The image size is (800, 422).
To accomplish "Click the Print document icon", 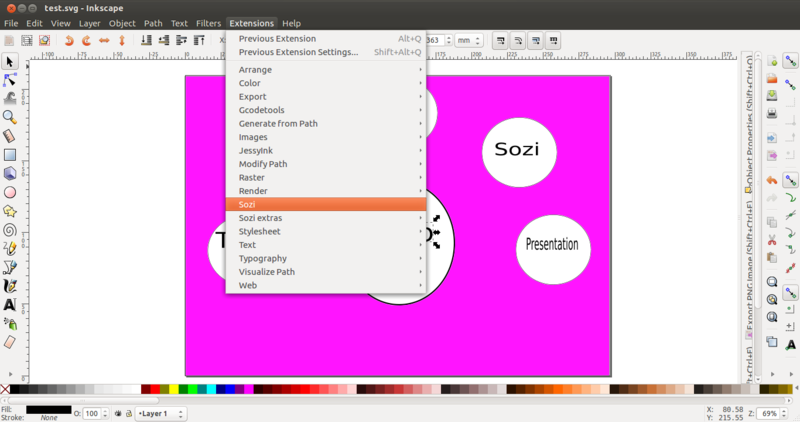I will (772, 113).
